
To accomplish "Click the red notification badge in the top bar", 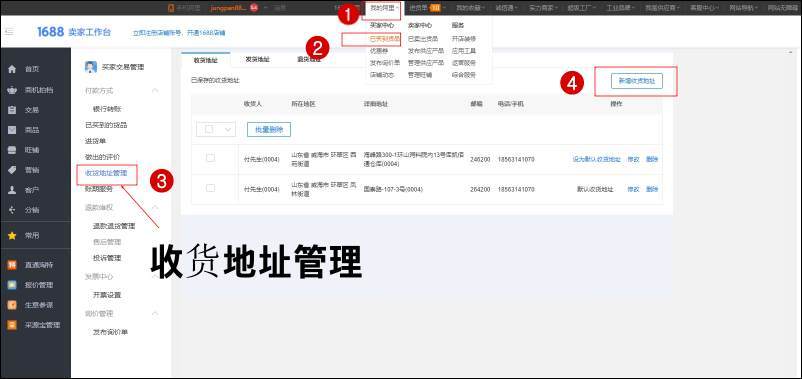I will [x=254, y=8].
